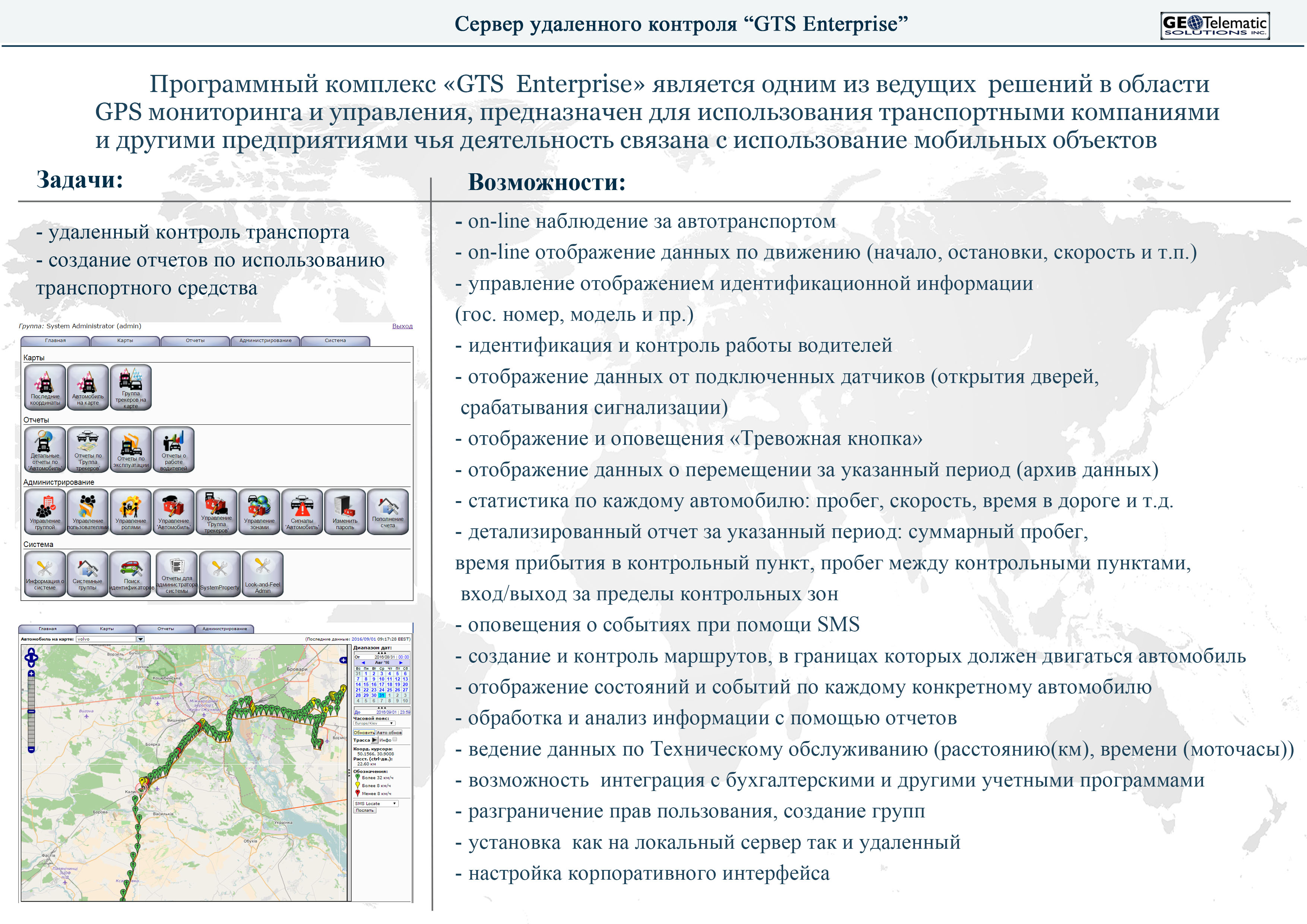Screen dimensions: 1307x924
Task: Open Сигналы 'Автомобиль' icon
Action: [x=302, y=511]
